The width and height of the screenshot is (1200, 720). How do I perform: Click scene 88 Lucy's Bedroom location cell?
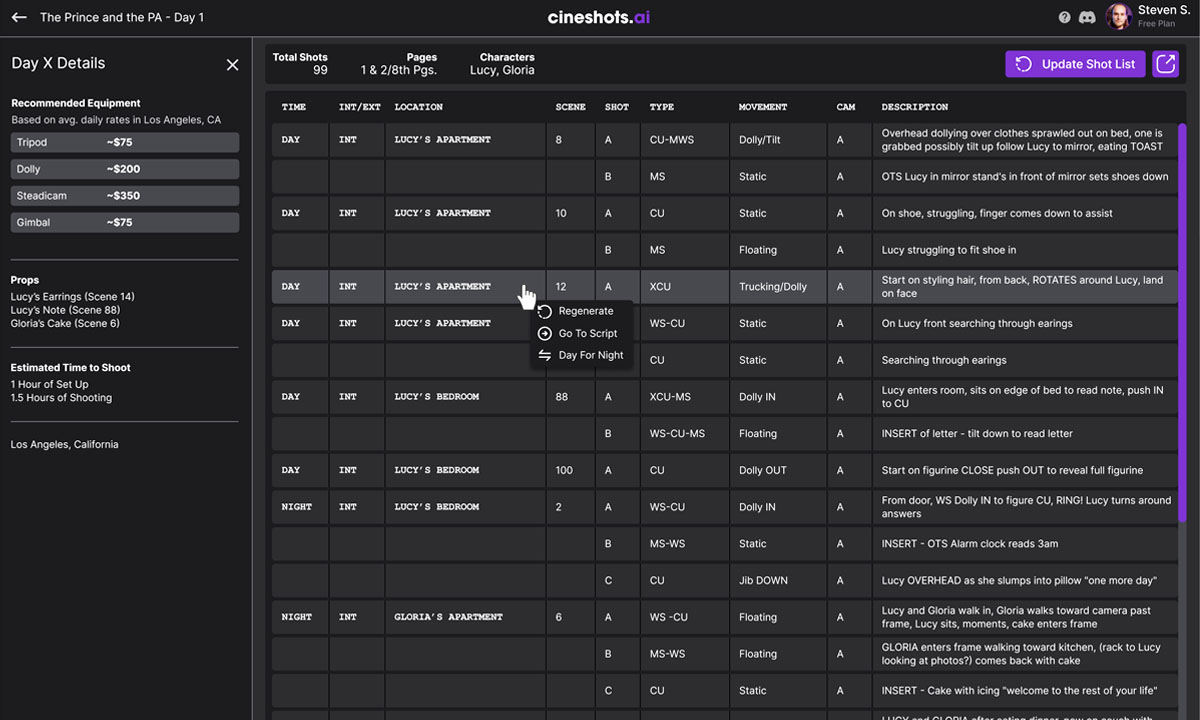pos(465,397)
